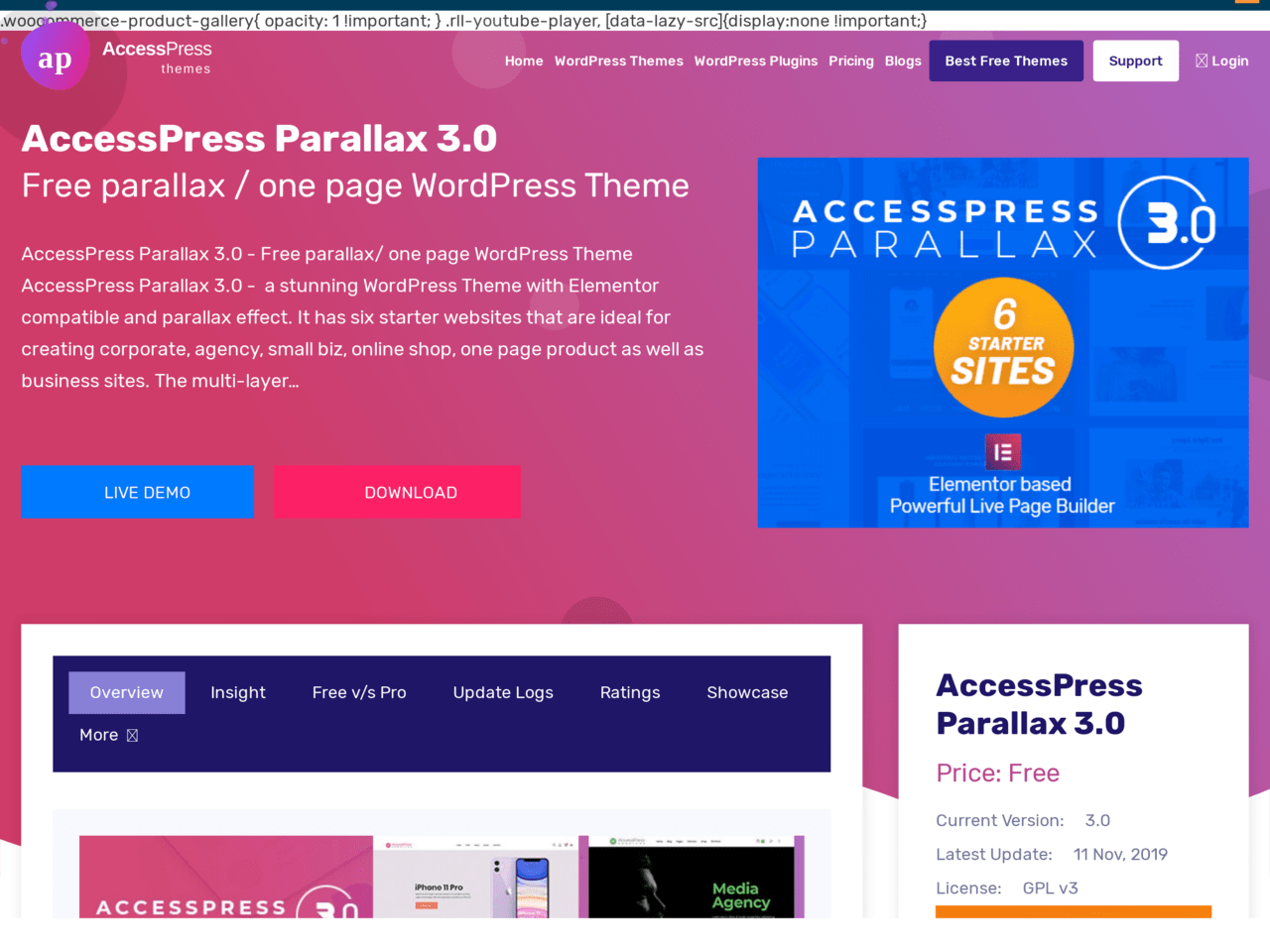Click the Support button
Viewport: 1270px width, 952px height.
pyautogui.click(x=1136, y=60)
